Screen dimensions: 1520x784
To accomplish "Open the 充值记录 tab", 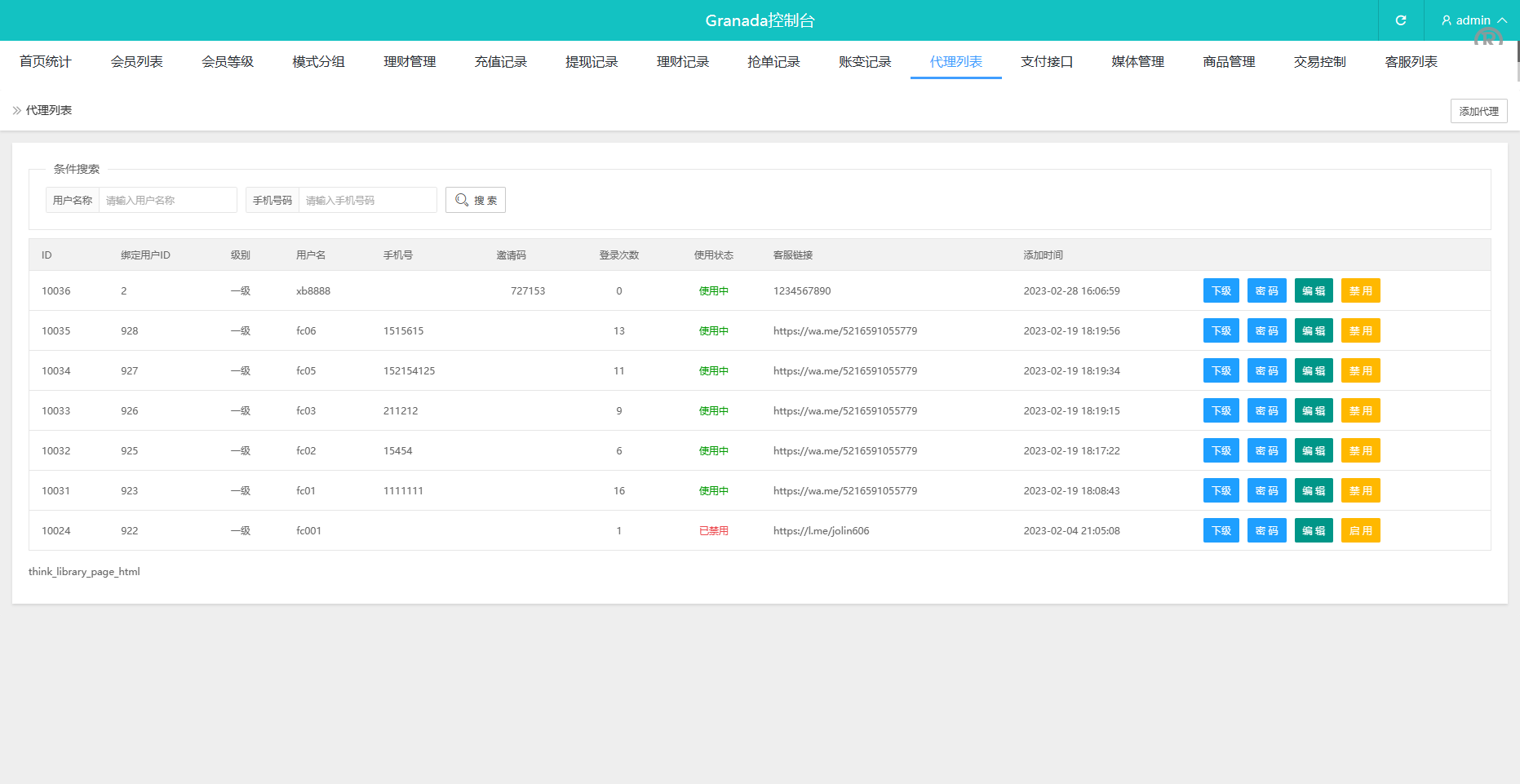I will 500,62.
